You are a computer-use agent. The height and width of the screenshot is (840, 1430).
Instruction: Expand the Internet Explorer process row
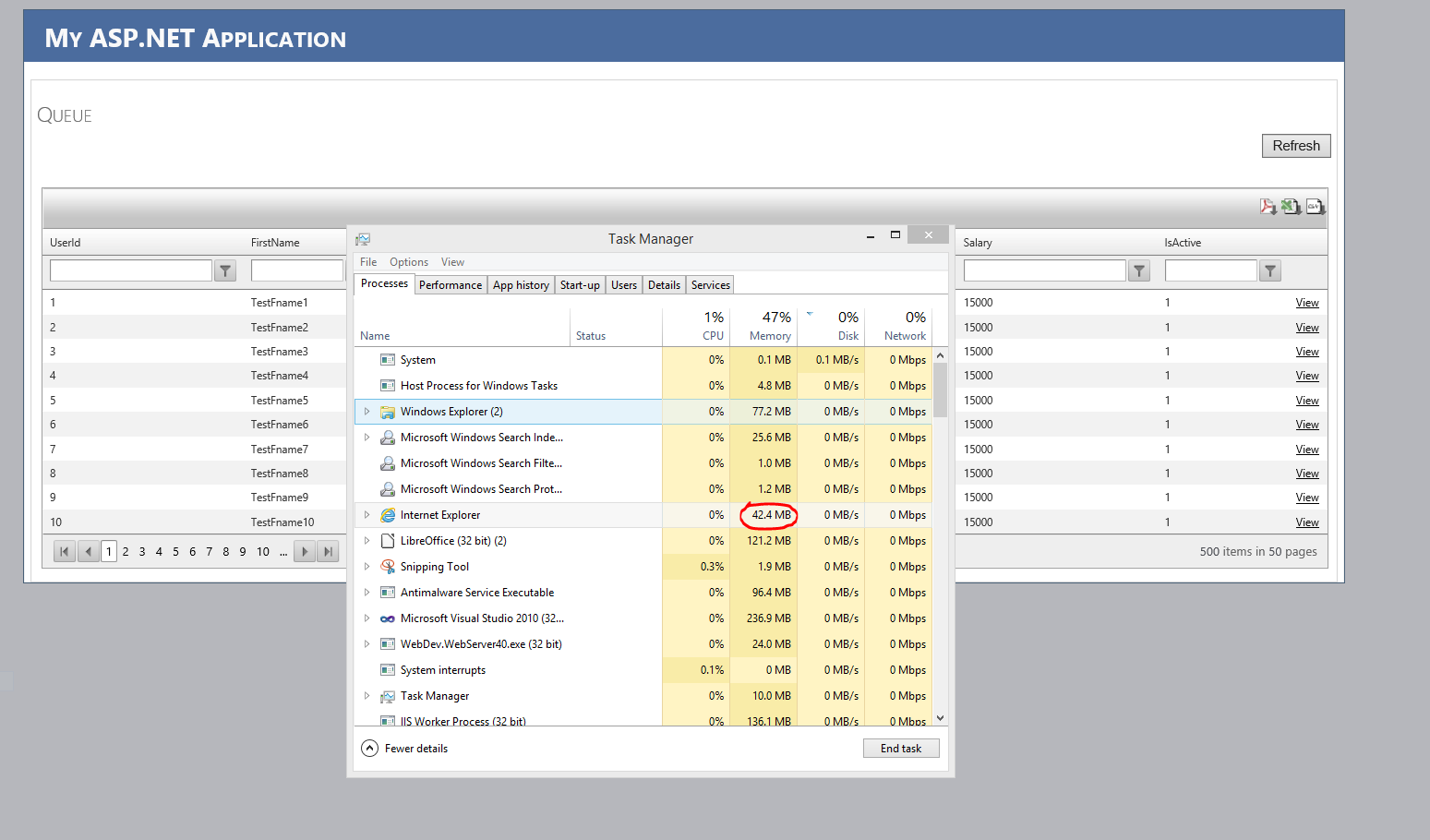[x=367, y=515]
